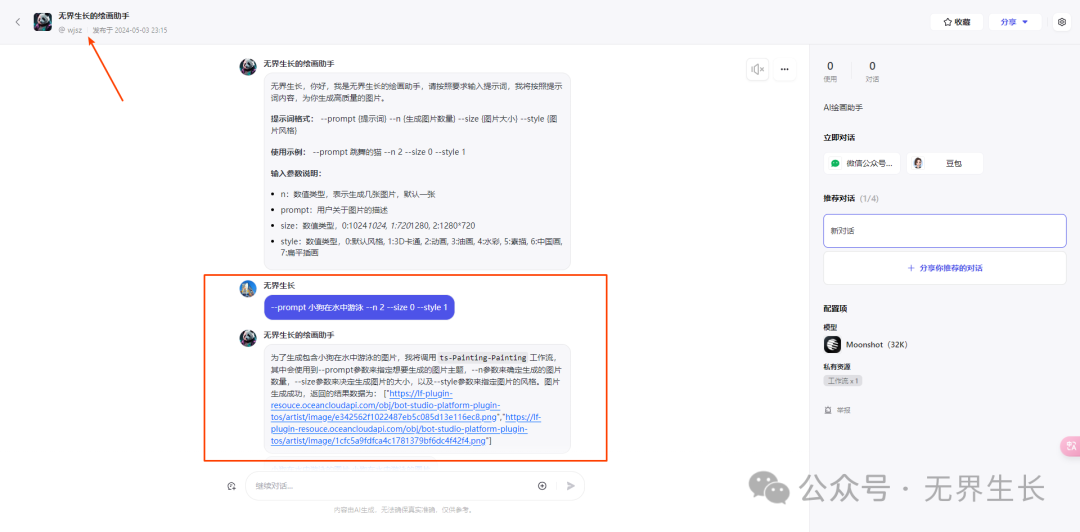Click the 豆包 avatar icon
Viewport: 1080px width, 532px height.
[918, 163]
